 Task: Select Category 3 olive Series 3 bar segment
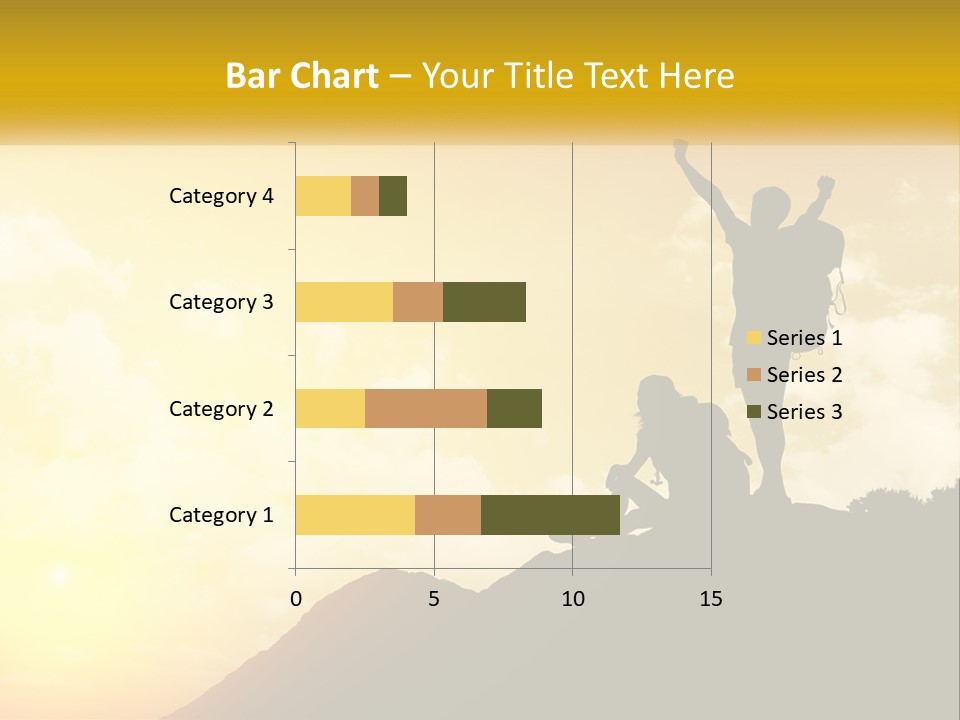pos(484,302)
